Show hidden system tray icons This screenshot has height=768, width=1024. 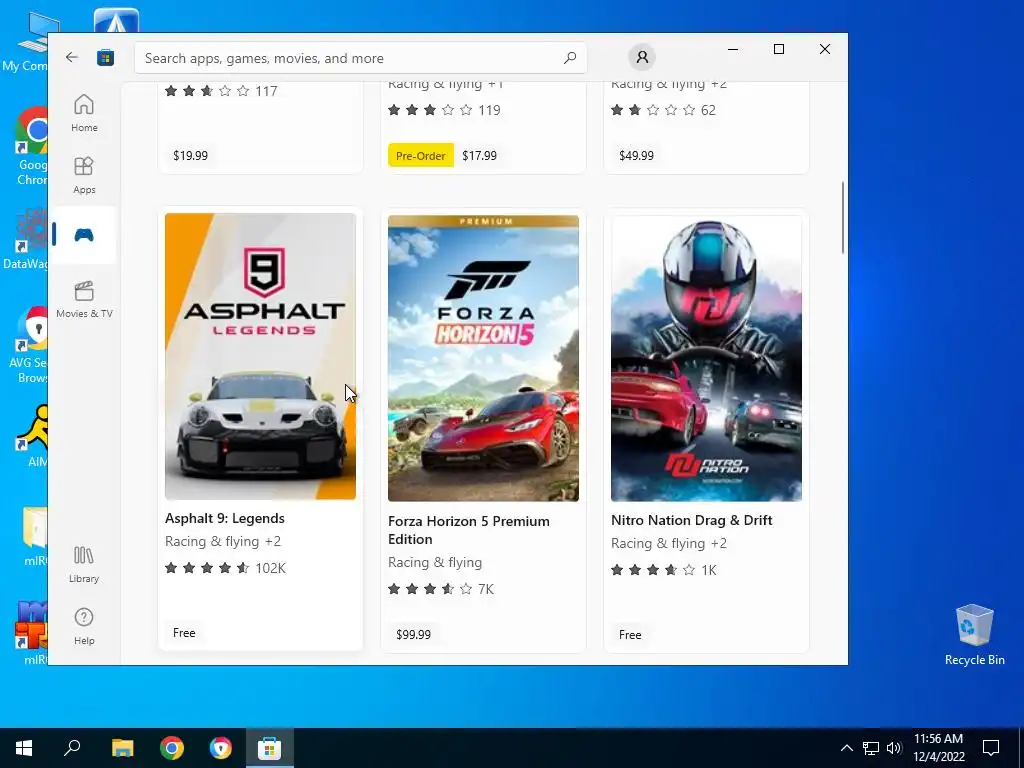pos(846,748)
